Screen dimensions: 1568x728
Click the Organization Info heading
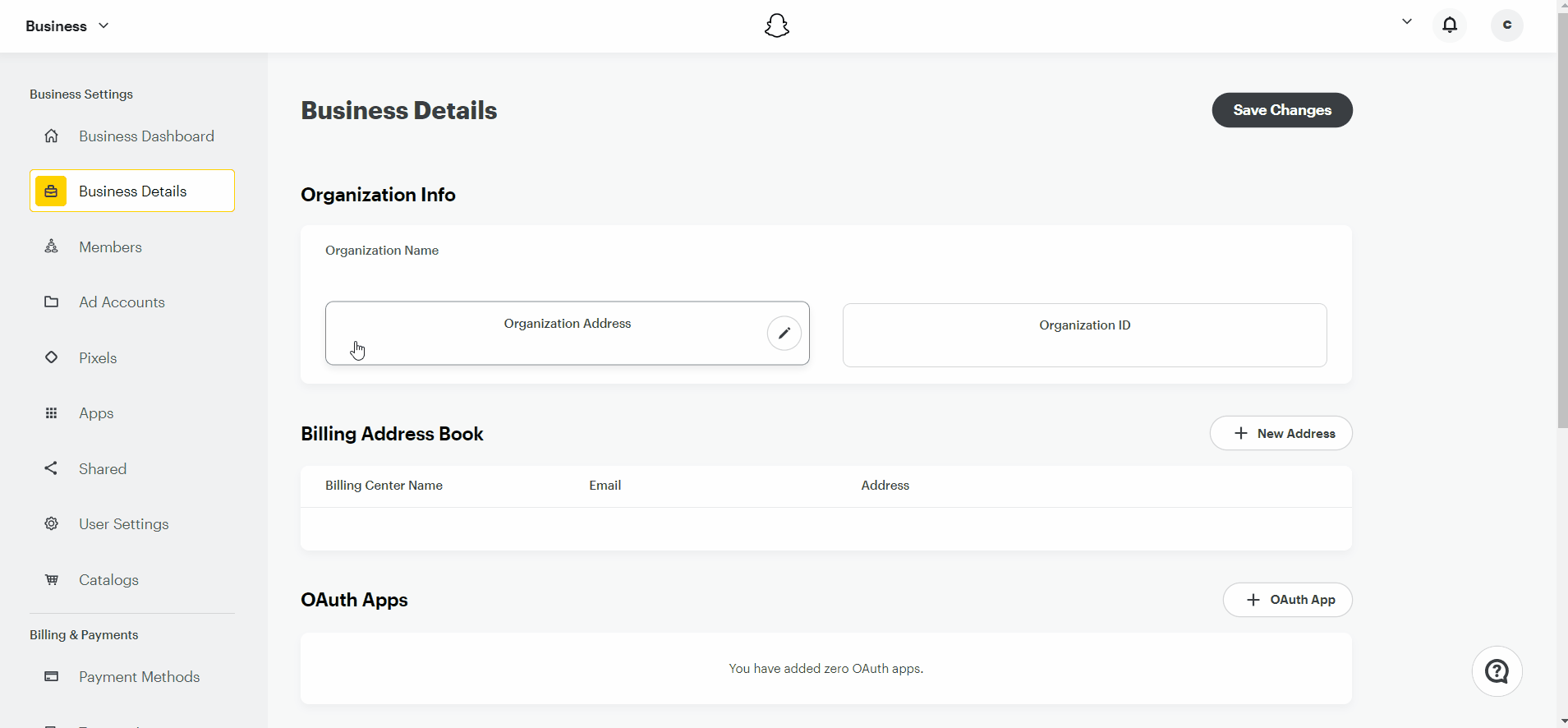(378, 195)
